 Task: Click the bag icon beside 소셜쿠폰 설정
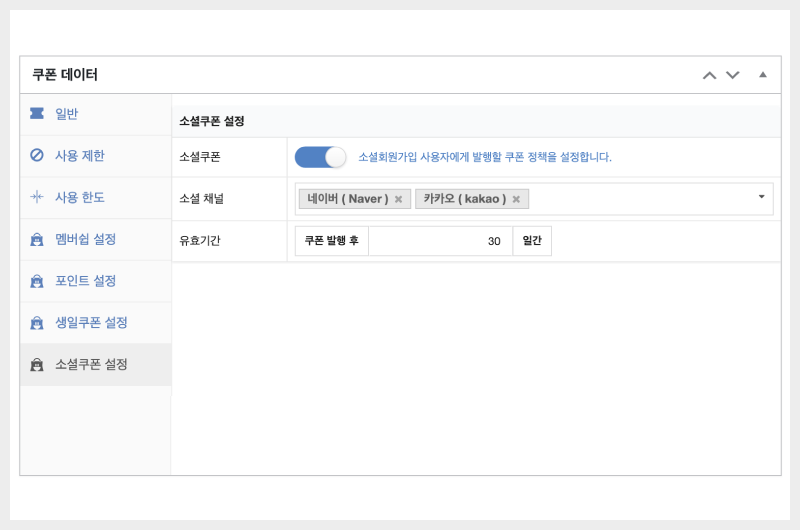point(37,365)
